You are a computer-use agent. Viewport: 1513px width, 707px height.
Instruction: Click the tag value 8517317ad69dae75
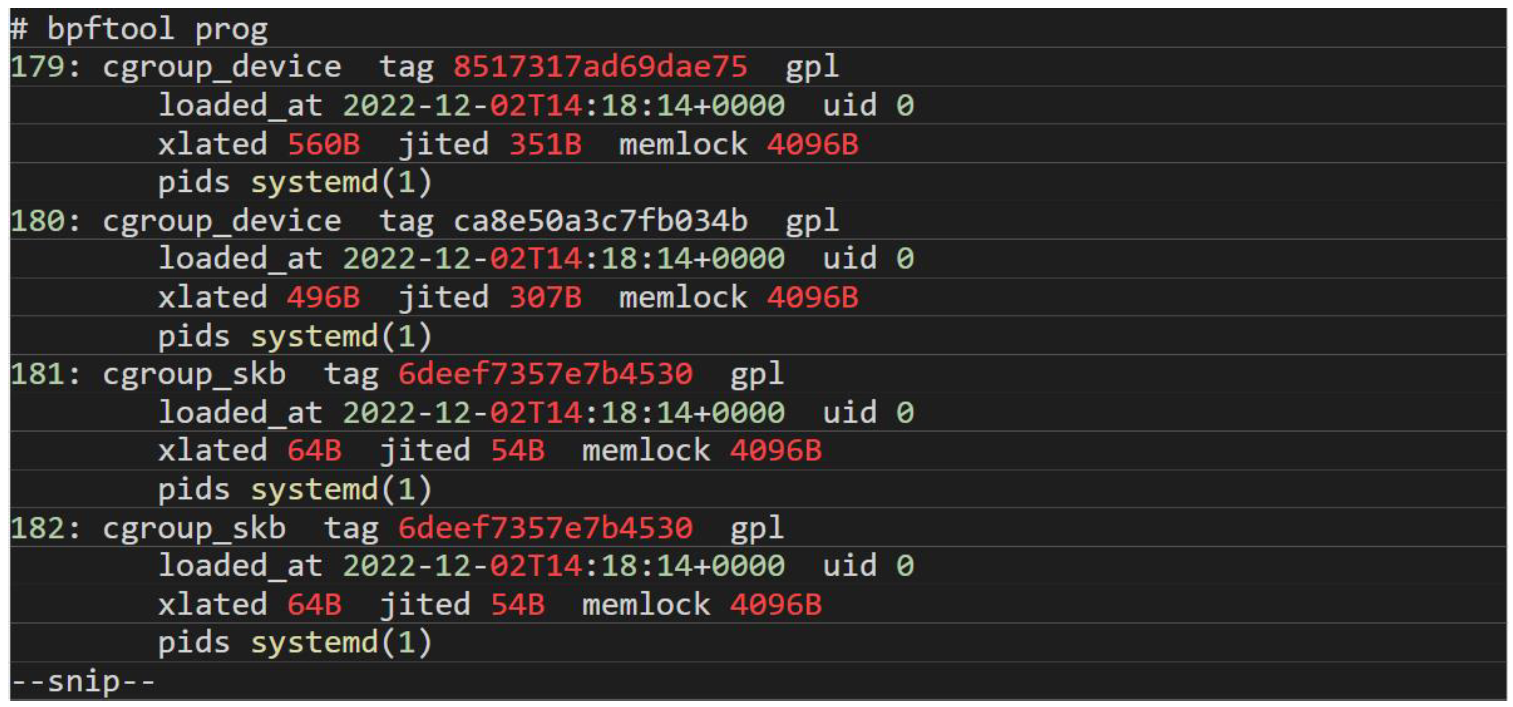600,67
